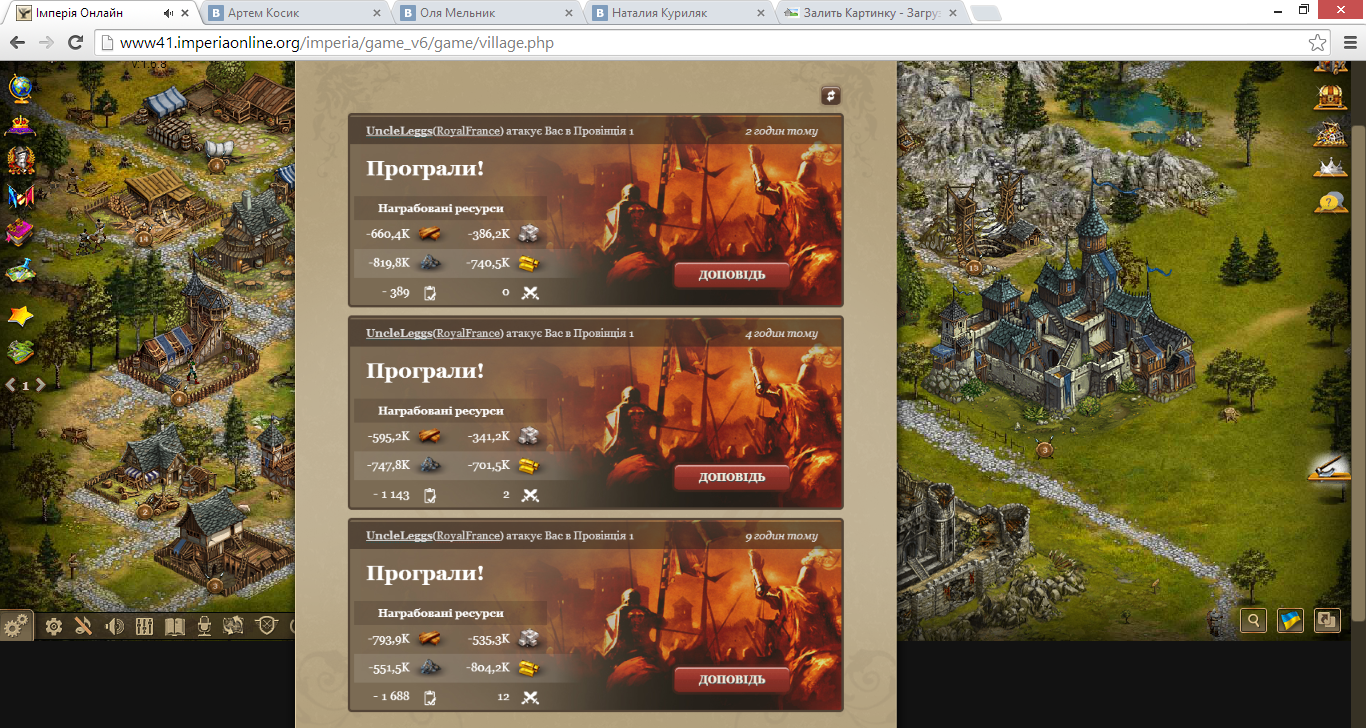The image size is (1366, 728).
Task: Toggle music off with crossed note icon
Action: point(84,626)
